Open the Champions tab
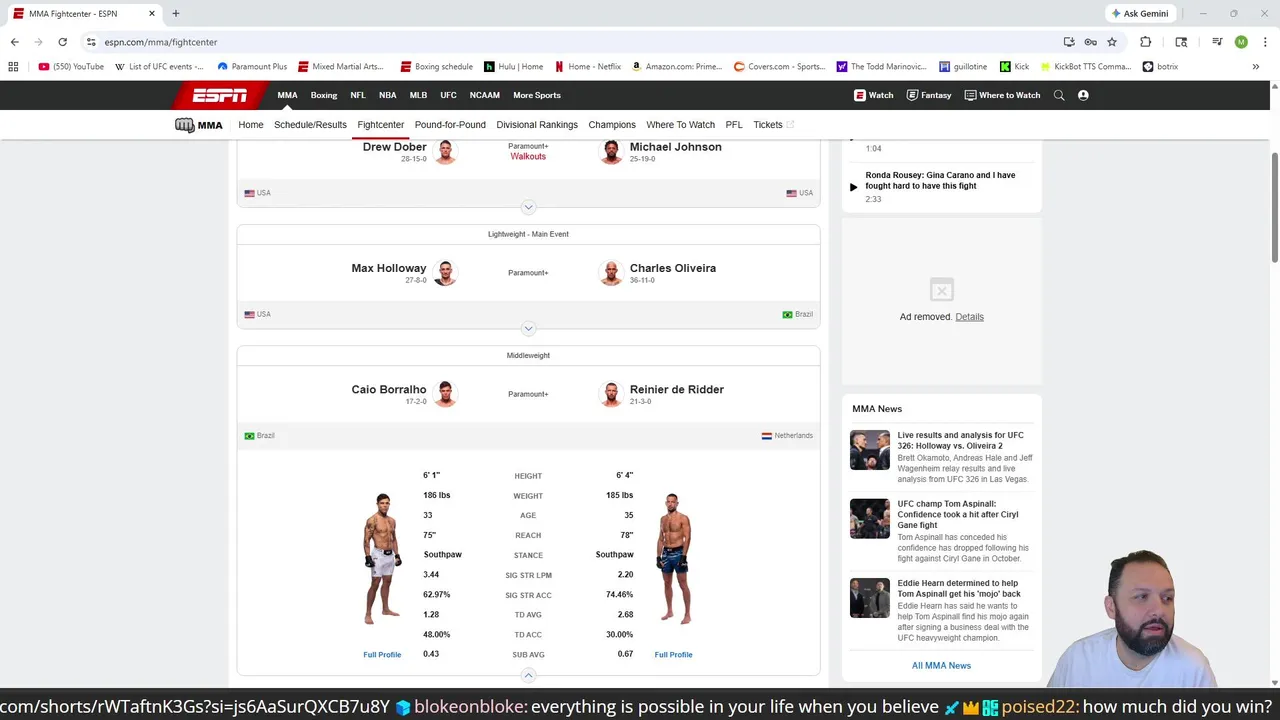This screenshot has width=1280, height=720. 612,125
